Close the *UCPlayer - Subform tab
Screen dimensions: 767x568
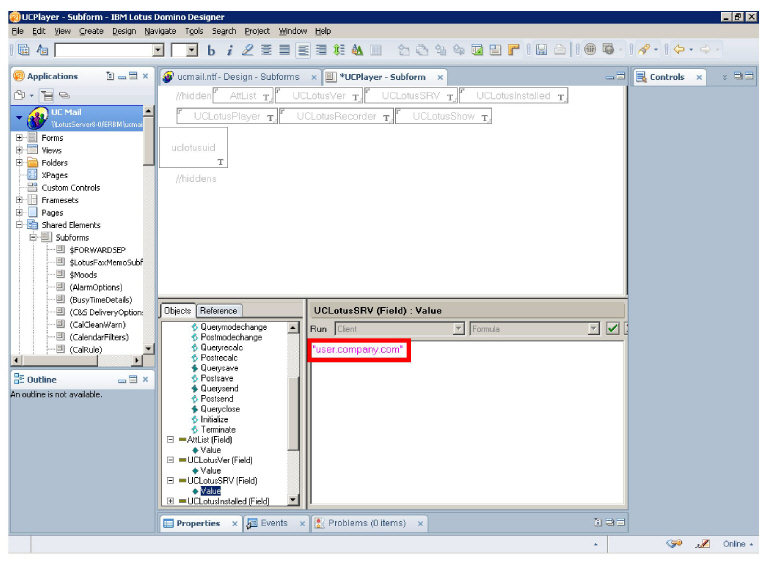tap(440, 77)
